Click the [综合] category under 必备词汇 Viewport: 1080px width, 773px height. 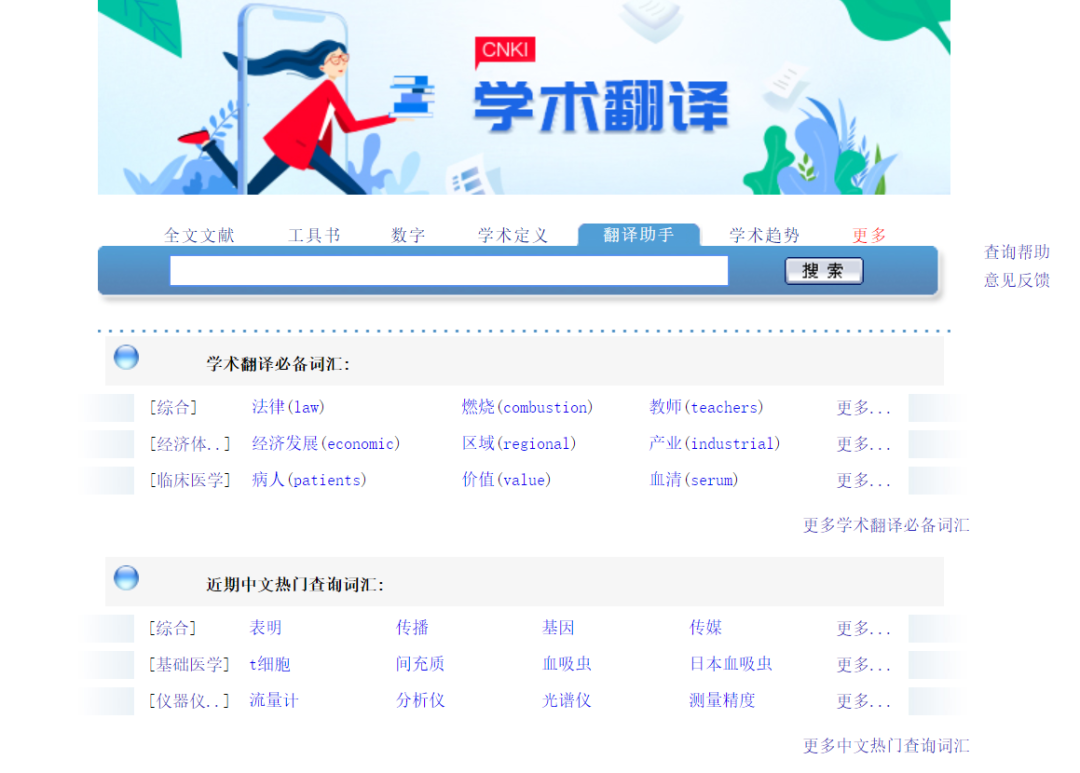point(174,408)
